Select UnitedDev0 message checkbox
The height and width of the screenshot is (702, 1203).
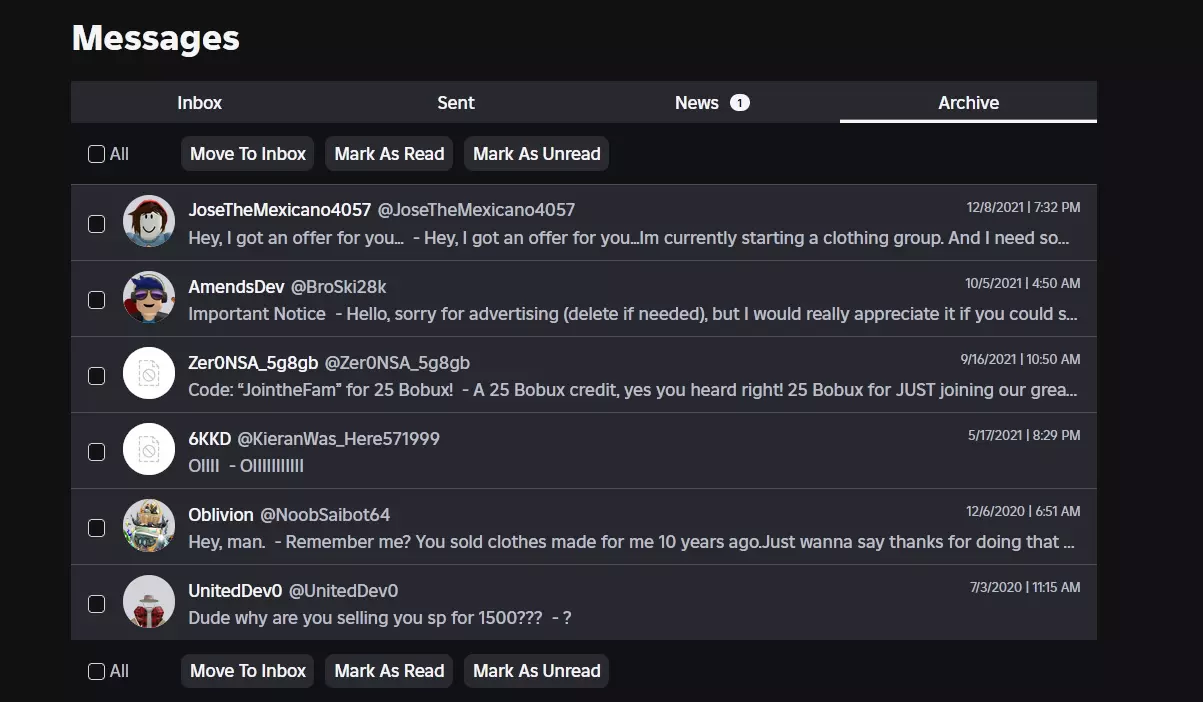tap(96, 604)
